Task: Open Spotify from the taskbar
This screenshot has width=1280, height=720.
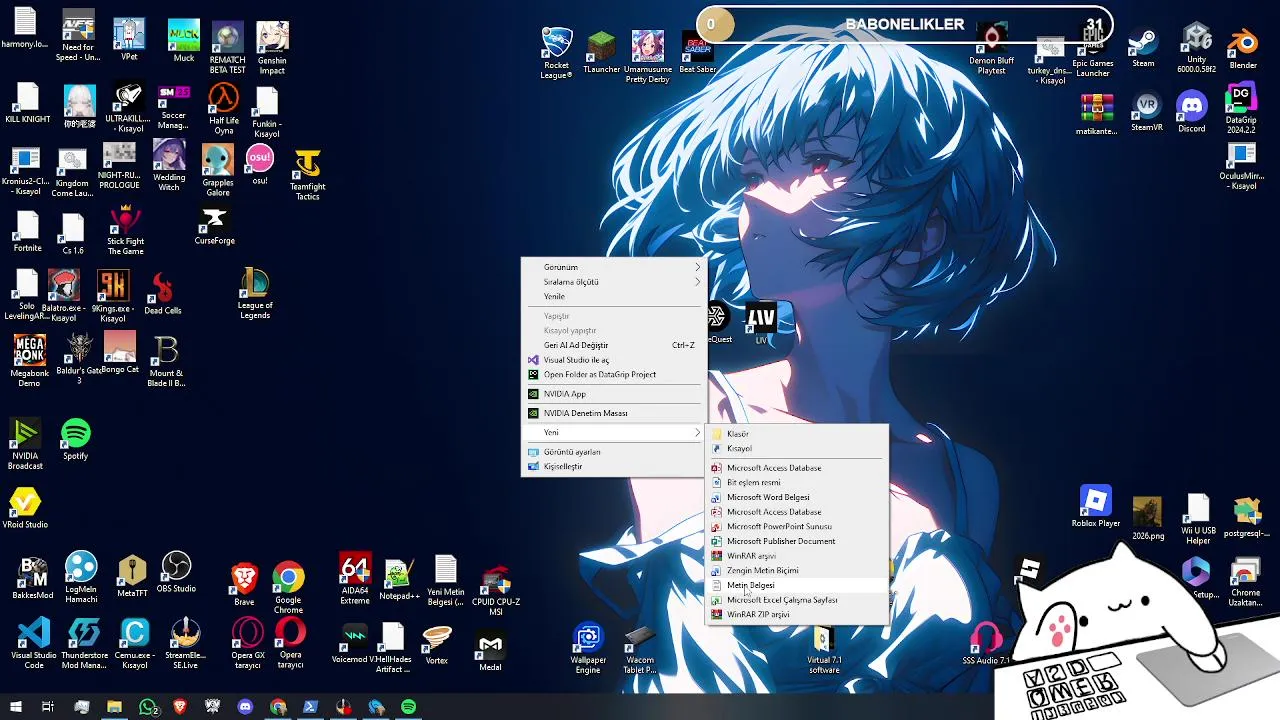Action: (x=408, y=707)
